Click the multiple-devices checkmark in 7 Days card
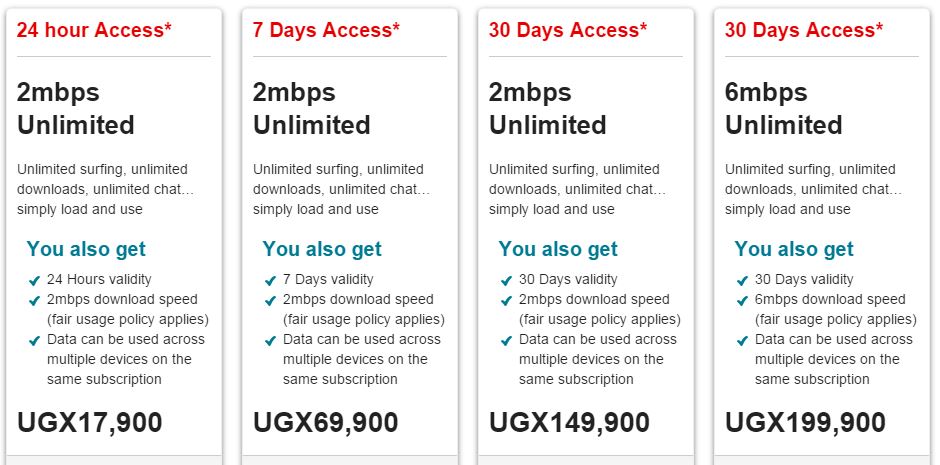Screen dimensions: 940x465 click(x=270, y=340)
